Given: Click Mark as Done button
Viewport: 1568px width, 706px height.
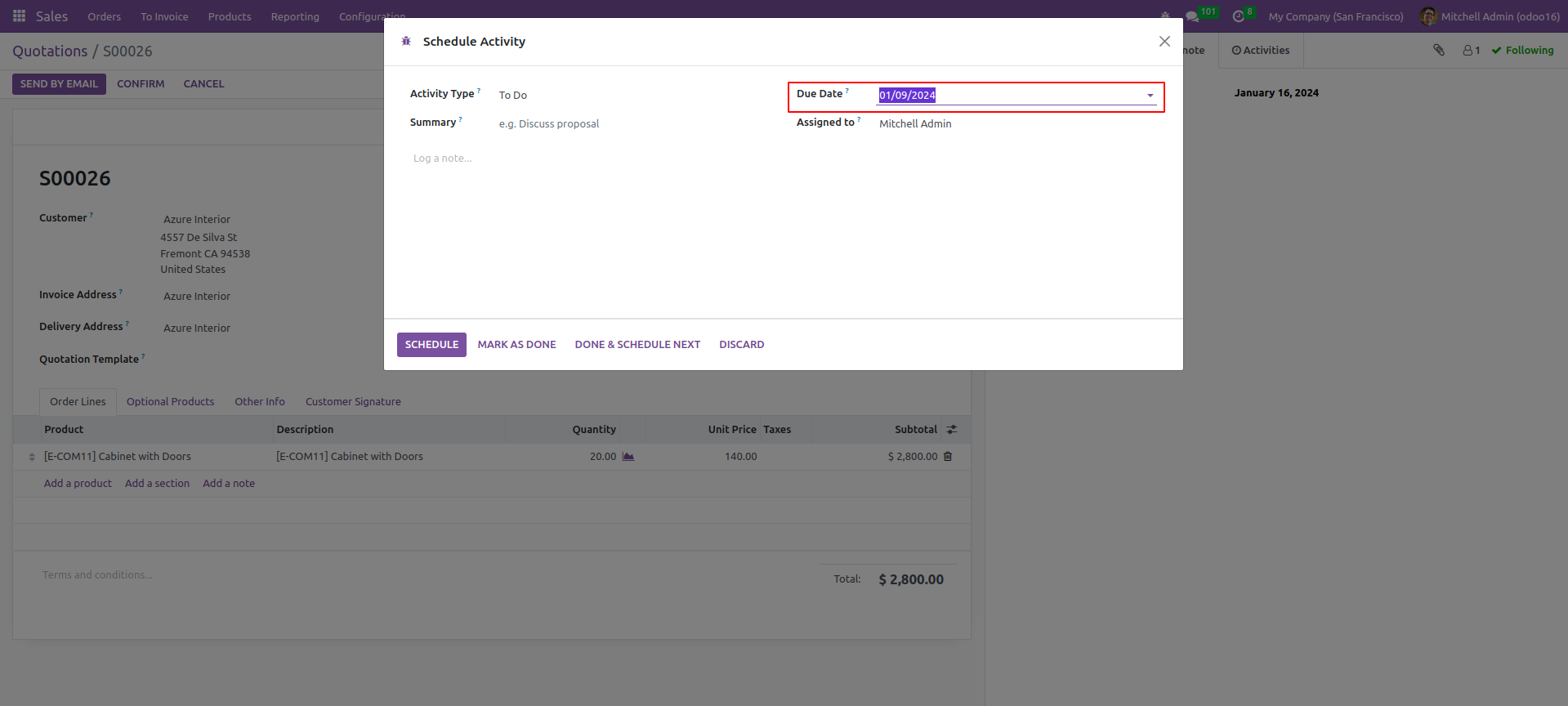Looking at the screenshot, I should click(x=517, y=345).
